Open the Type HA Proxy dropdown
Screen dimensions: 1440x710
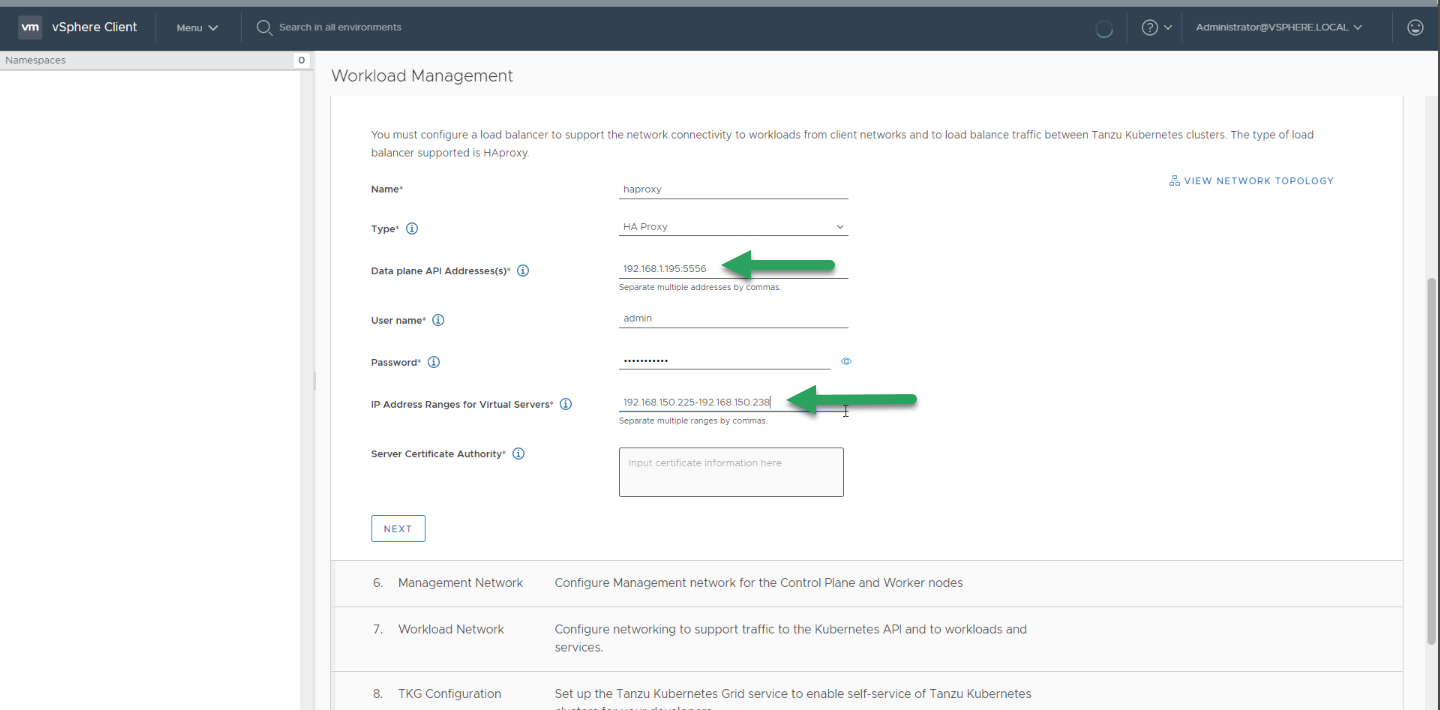pyautogui.click(x=733, y=227)
